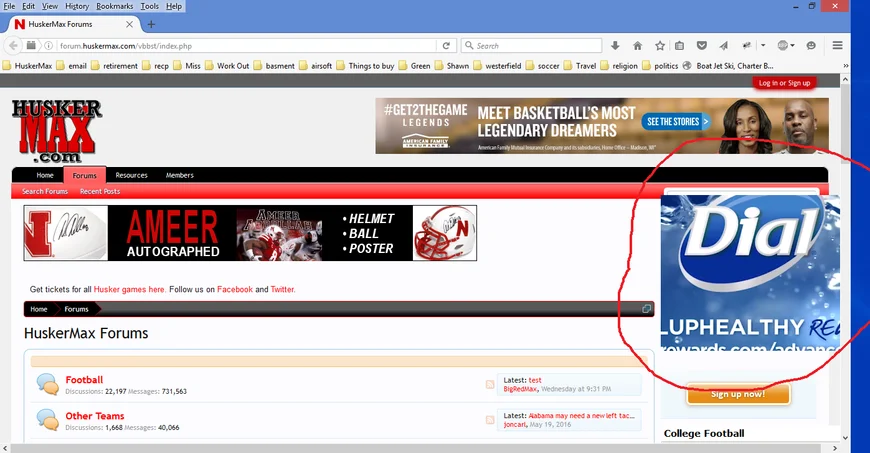This screenshot has height=453, width=870.
Task: Bookmark this page with the star icon
Action: (x=660, y=46)
